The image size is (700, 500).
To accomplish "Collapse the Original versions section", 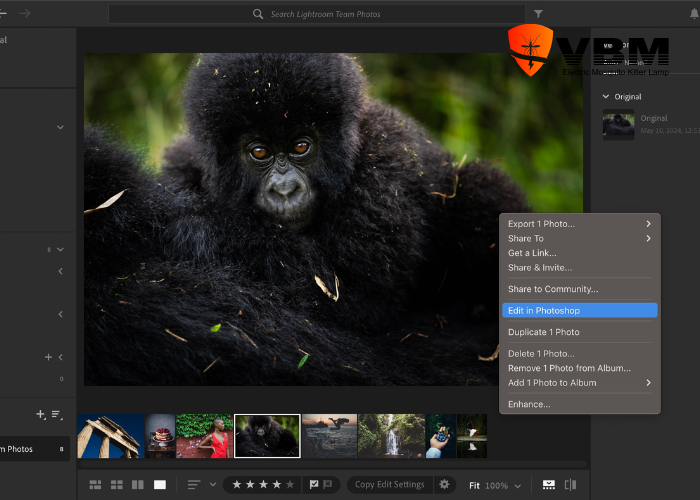I will tap(606, 96).
